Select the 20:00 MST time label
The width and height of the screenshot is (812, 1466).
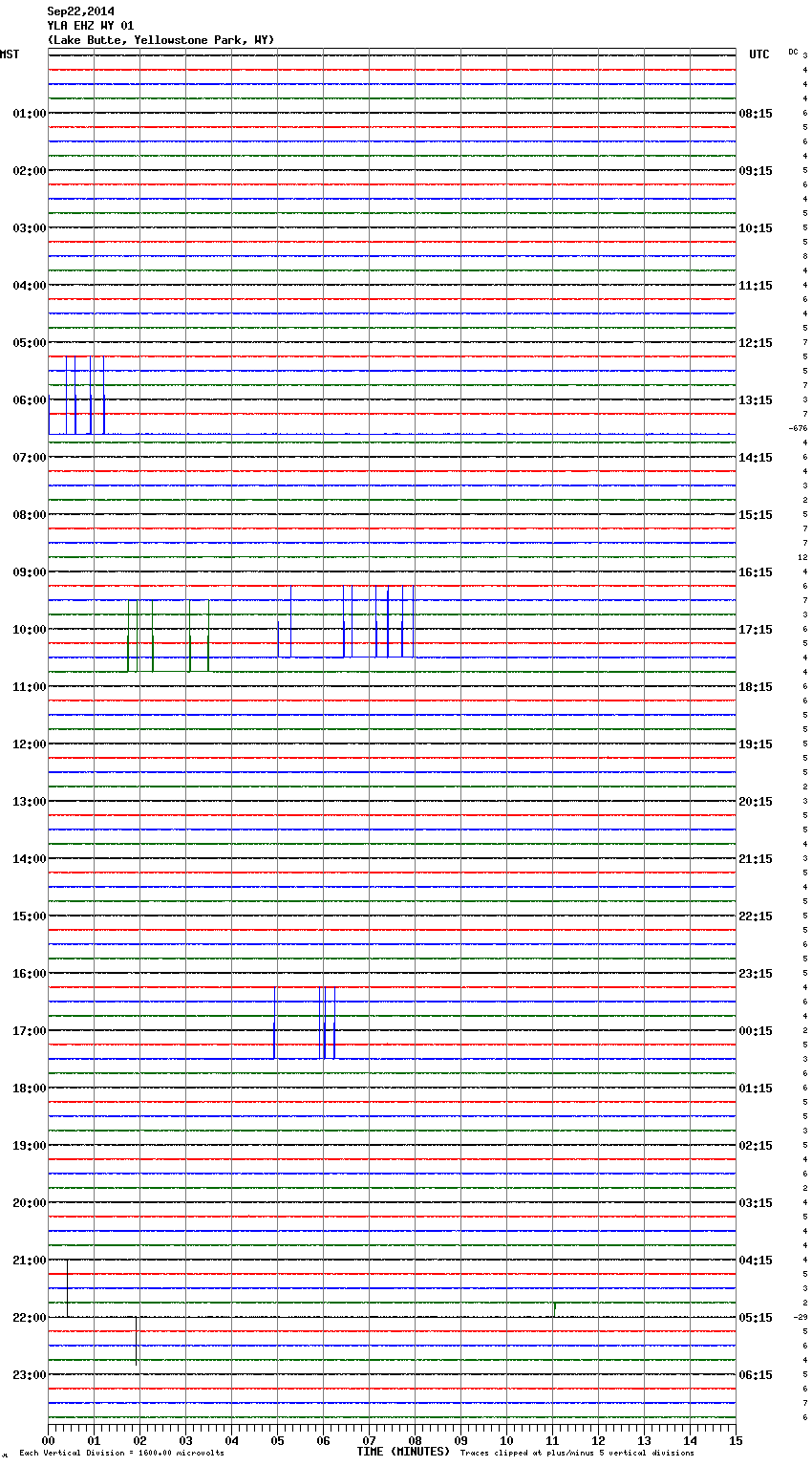point(30,1203)
